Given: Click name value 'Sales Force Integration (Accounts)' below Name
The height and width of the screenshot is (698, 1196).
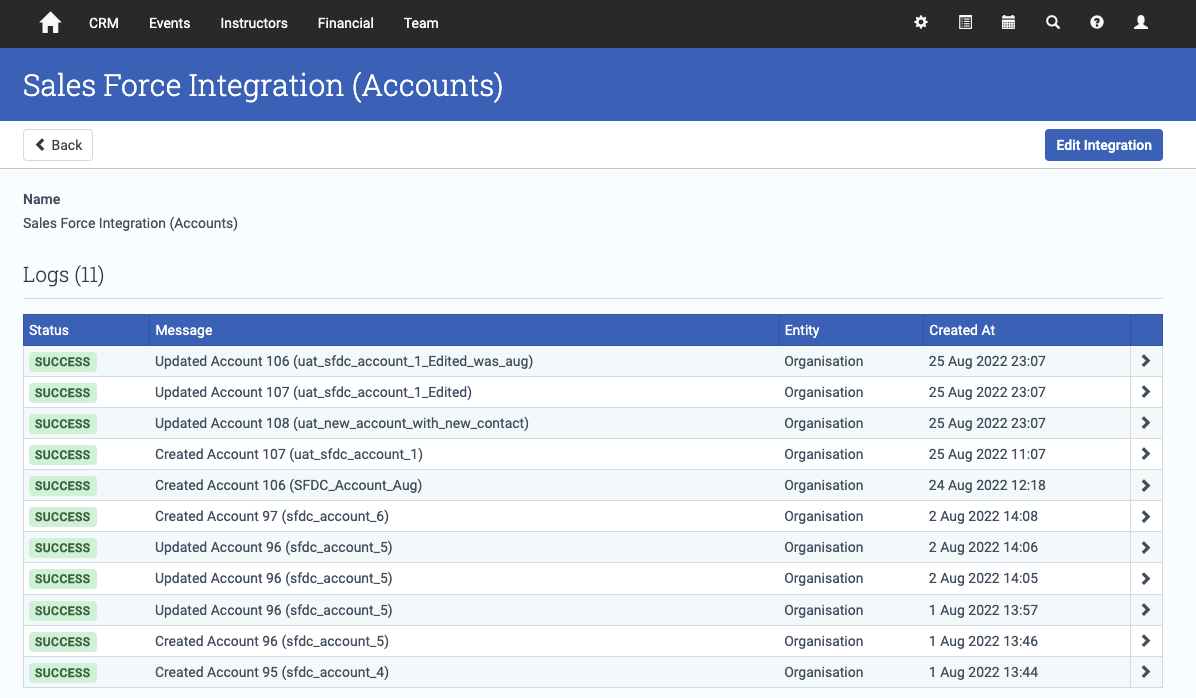Looking at the screenshot, I should [x=130, y=224].
